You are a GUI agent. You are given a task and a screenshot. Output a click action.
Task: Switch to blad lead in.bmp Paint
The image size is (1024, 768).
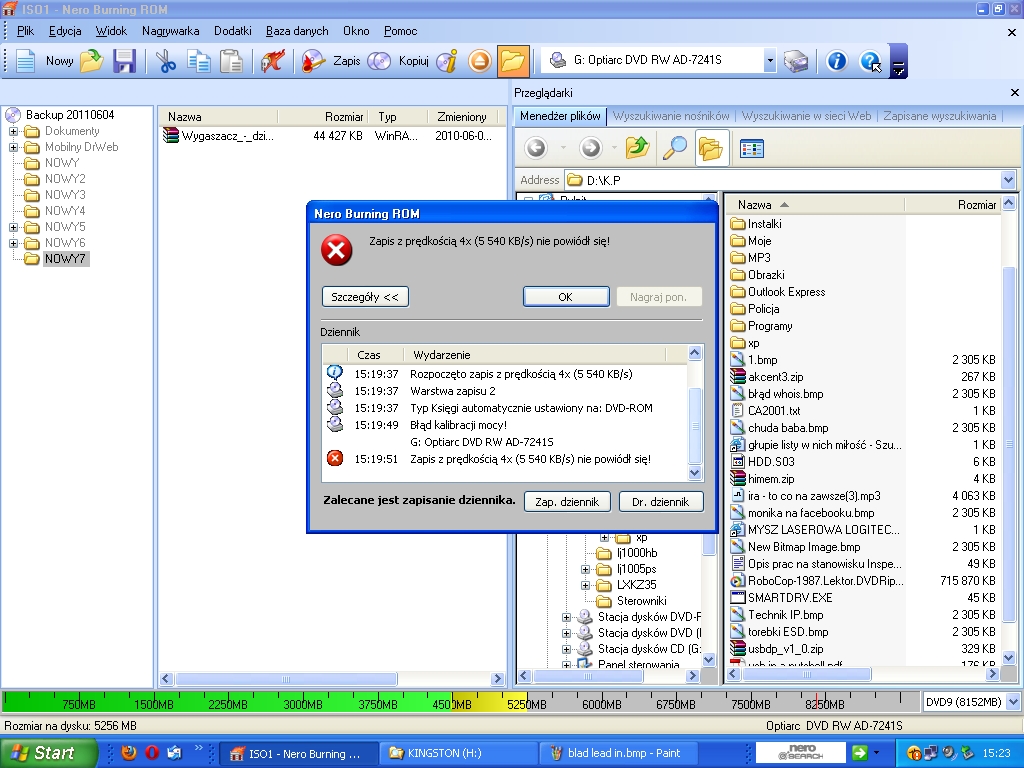(619, 753)
